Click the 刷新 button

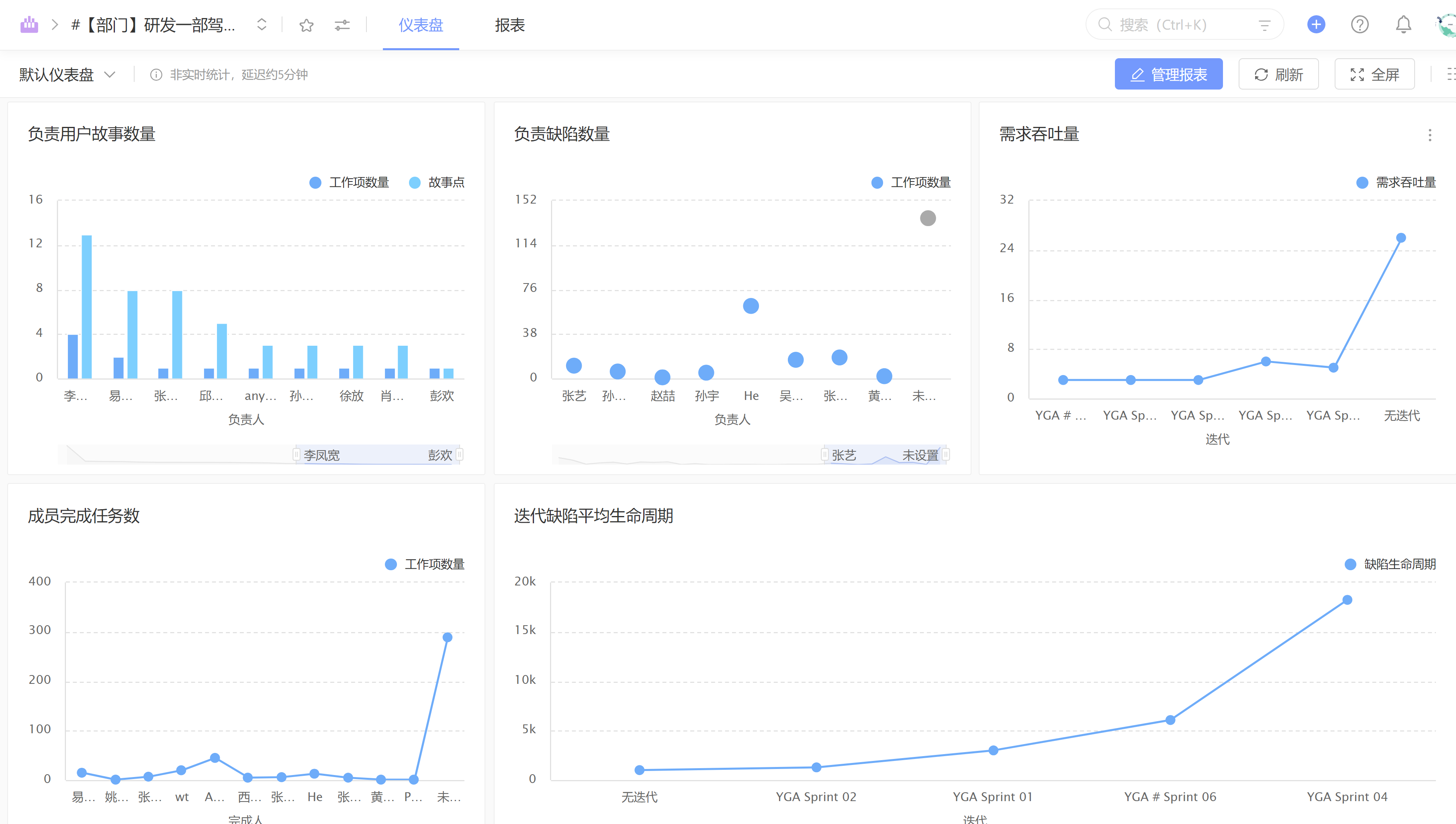pyautogui.click(x=1278, y=74)
